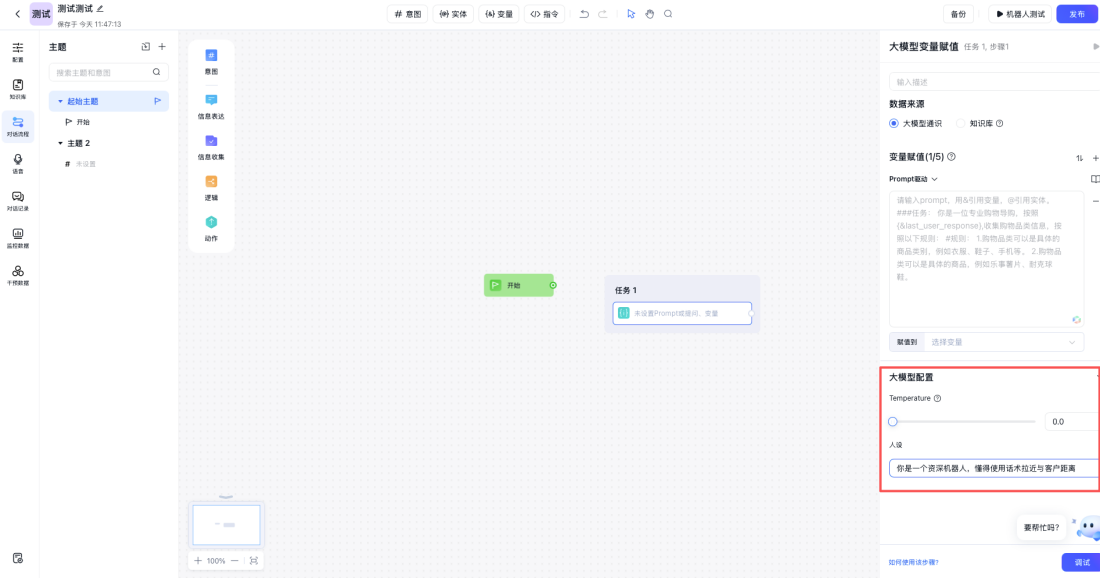Select the 知识库 data source radio button
Image resolution: width=1100 pixels, height=578 pixels.
click(961, 124)
